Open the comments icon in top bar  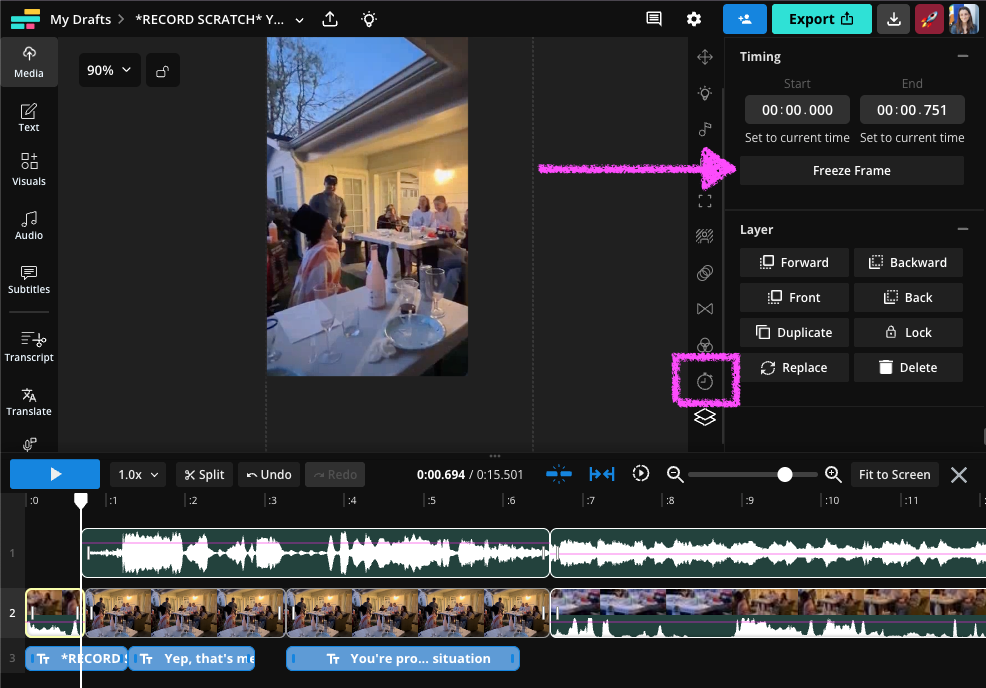pos(654,19)
